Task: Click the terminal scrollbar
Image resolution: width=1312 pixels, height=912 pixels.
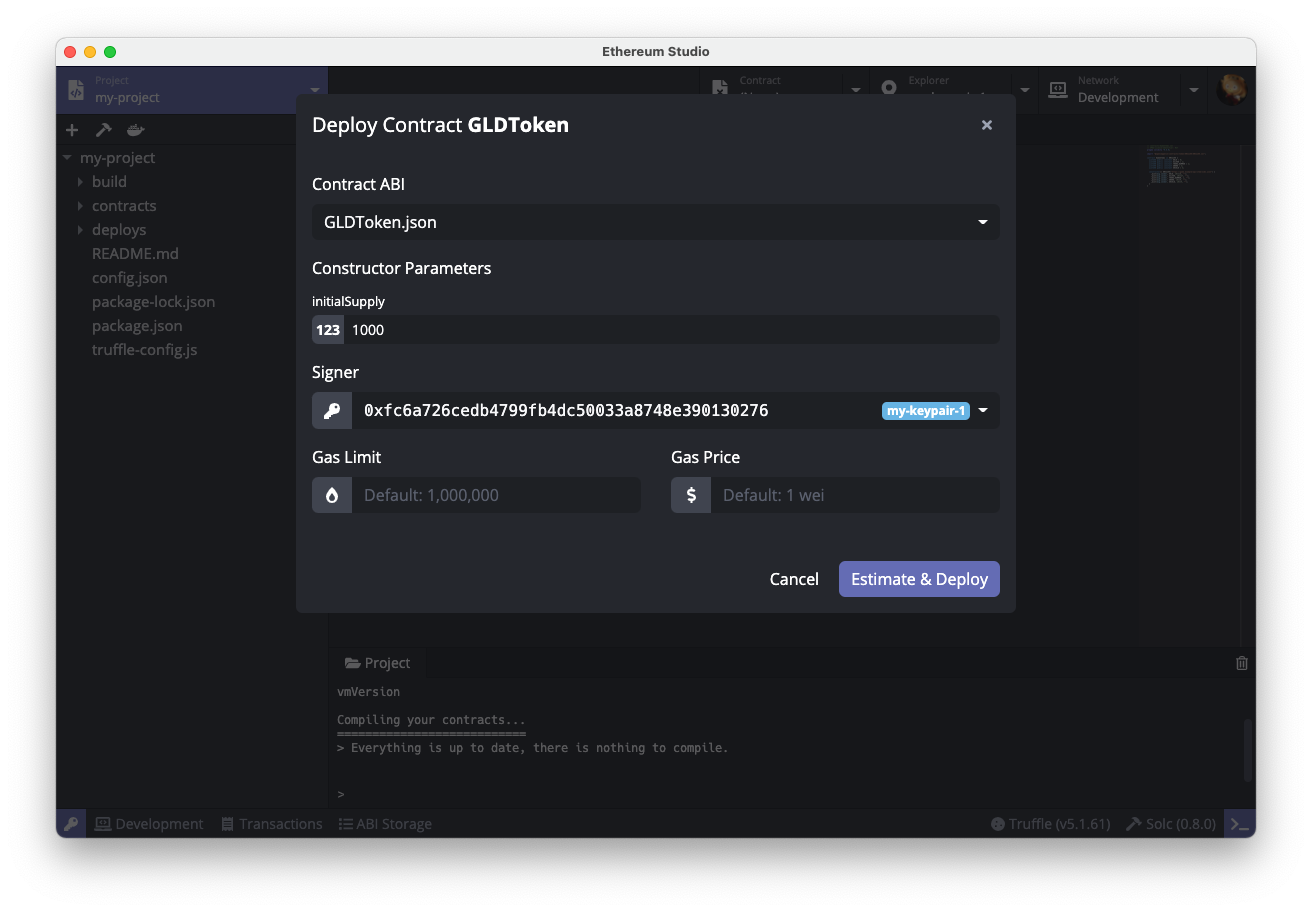Action: [1247, 750]
